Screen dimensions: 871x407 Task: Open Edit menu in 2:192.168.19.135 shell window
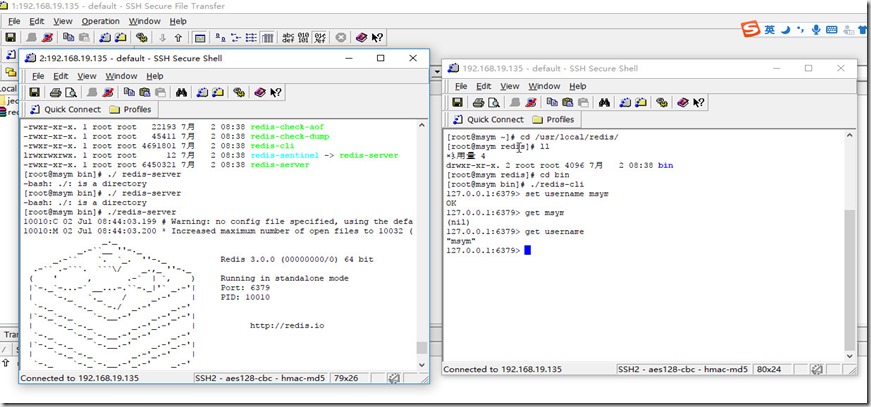coord(61,76)
